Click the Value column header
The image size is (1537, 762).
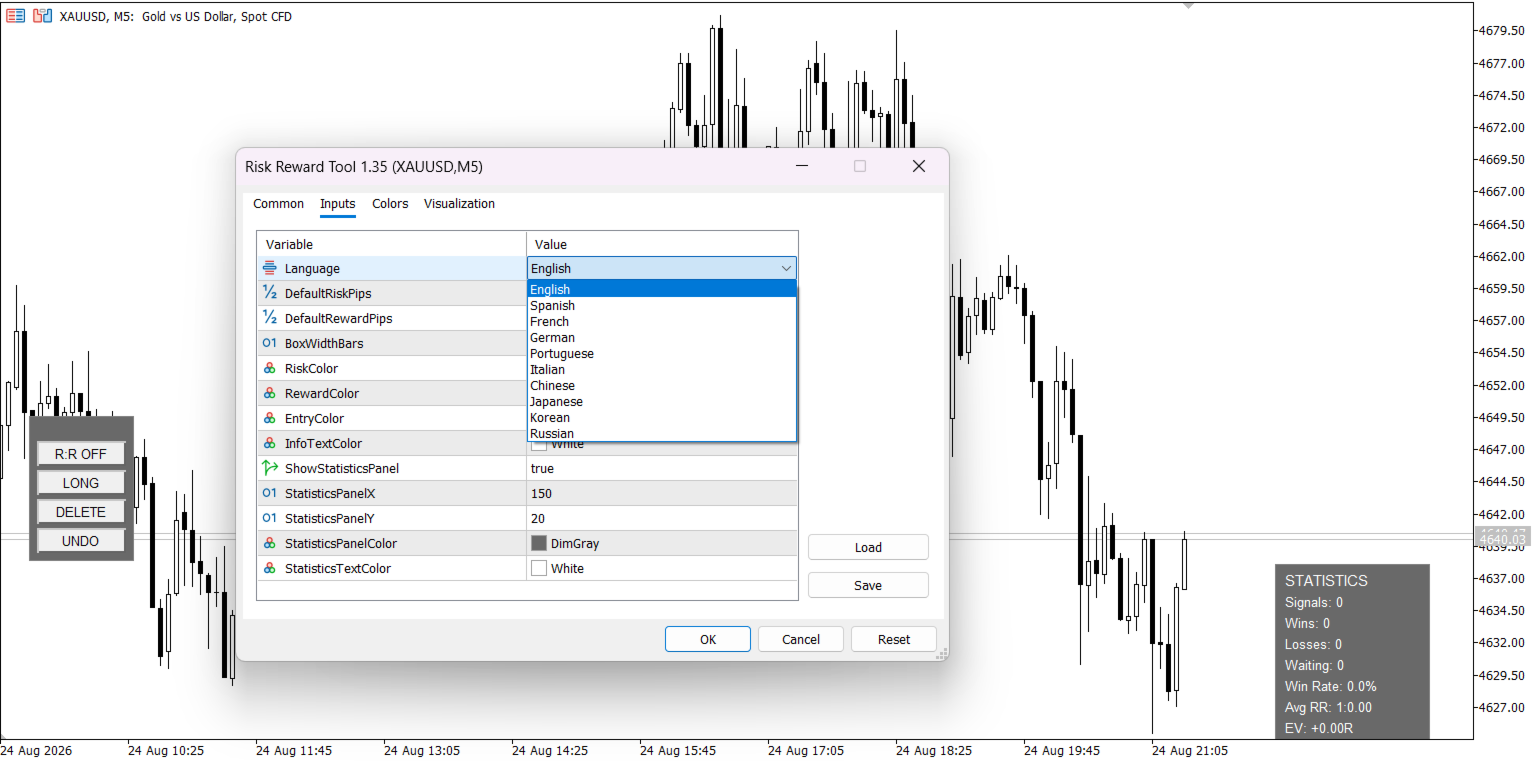(662, 244)
